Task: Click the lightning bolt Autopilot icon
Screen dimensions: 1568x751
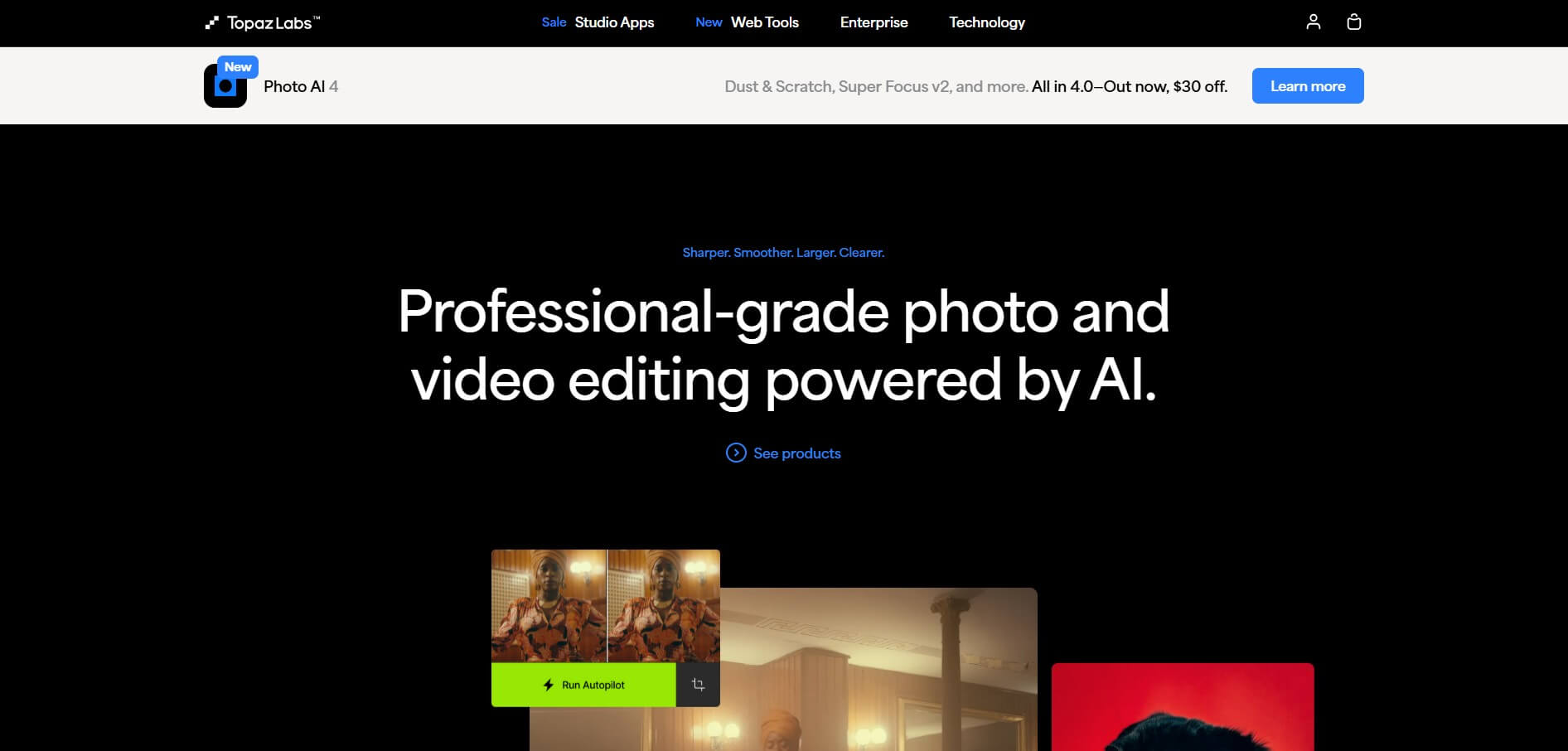Action: 548,685
